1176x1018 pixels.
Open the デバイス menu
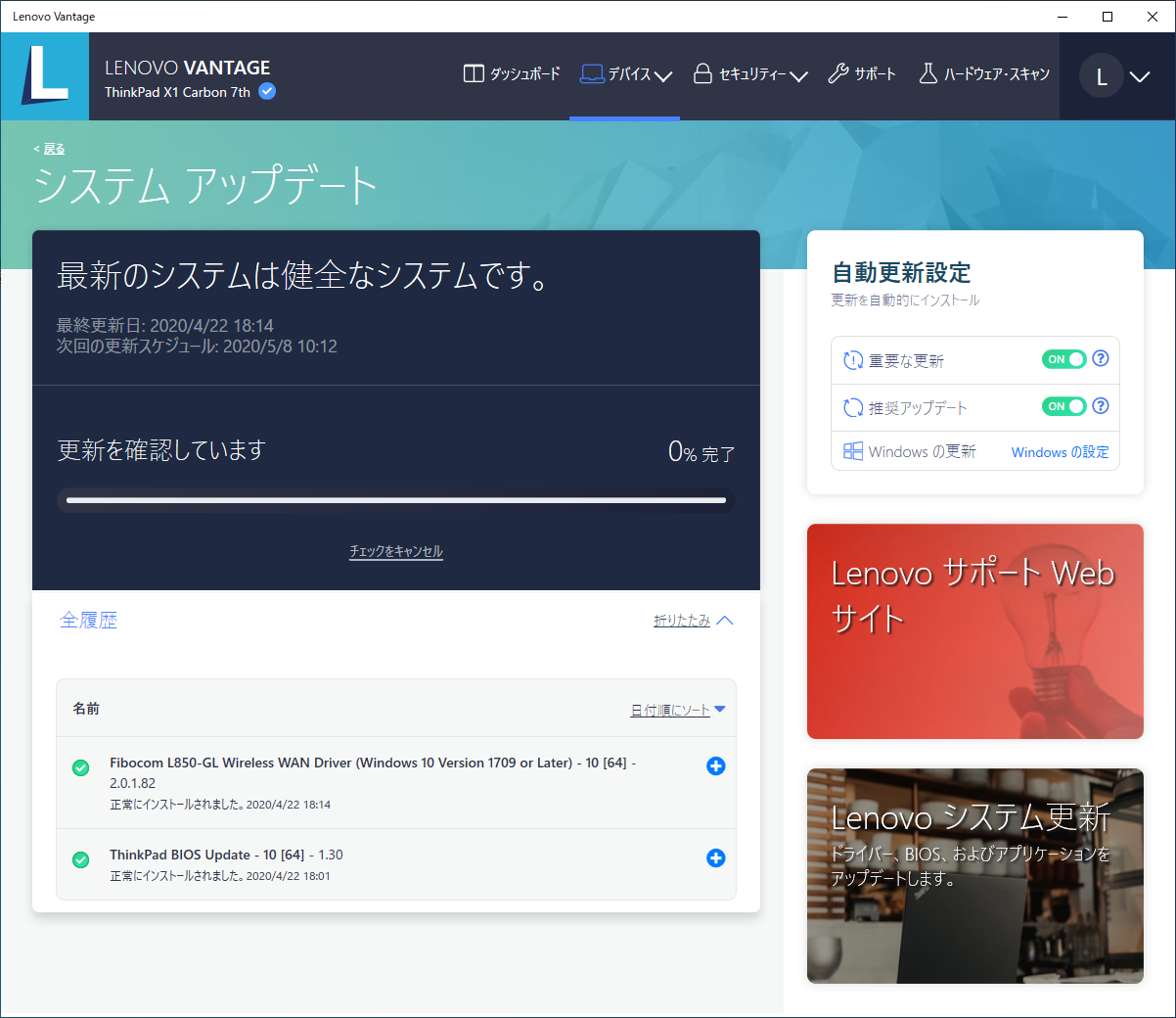625,74
